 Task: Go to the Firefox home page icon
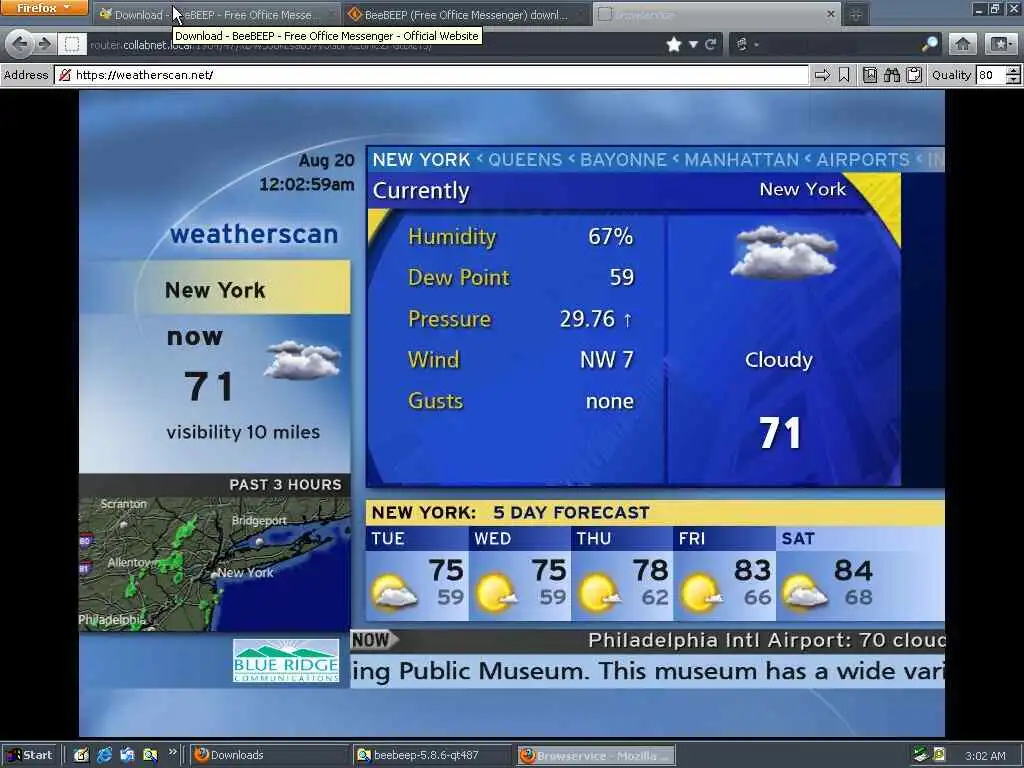(963, 44)
